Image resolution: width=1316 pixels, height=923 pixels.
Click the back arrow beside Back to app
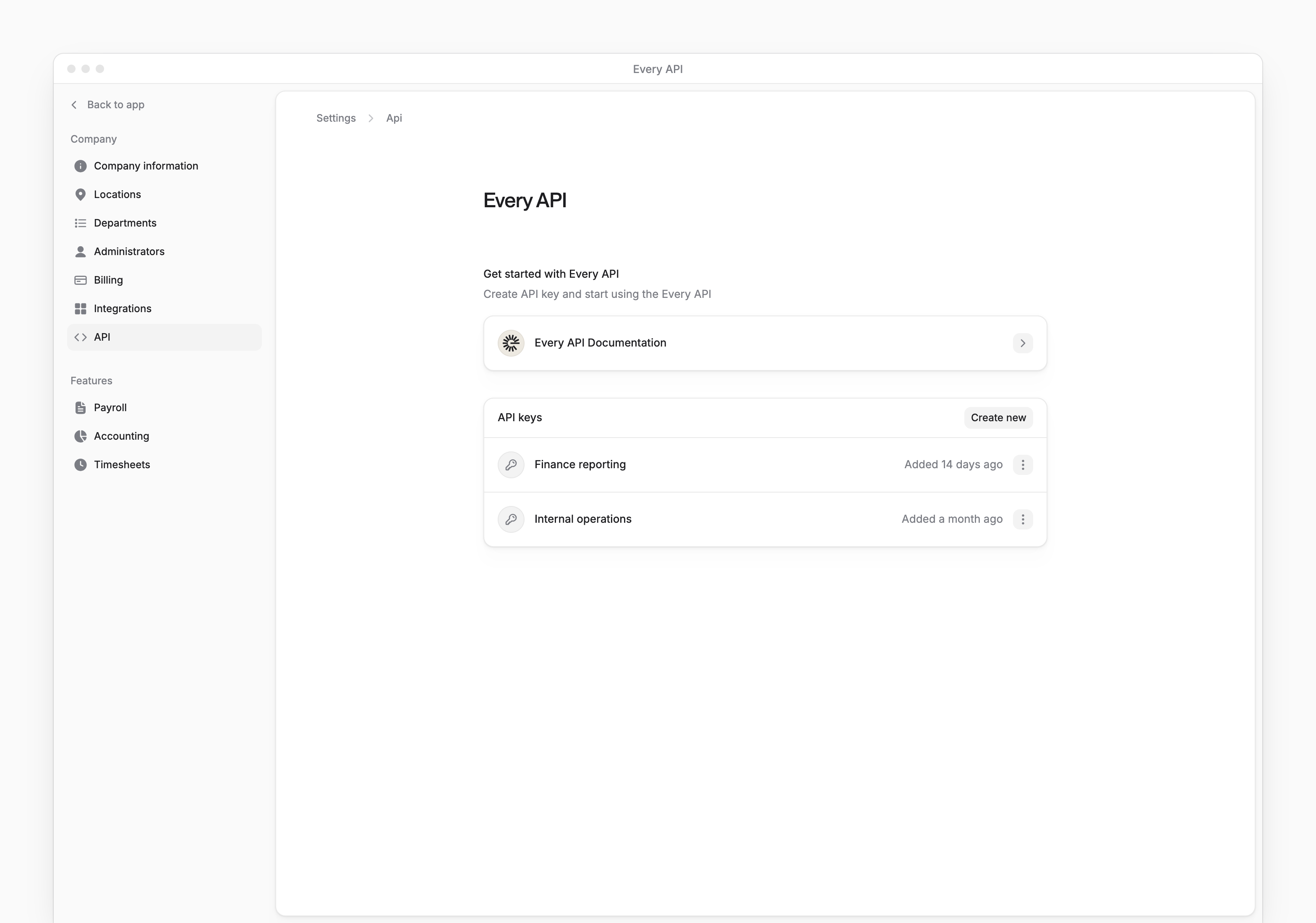point(74,105)
